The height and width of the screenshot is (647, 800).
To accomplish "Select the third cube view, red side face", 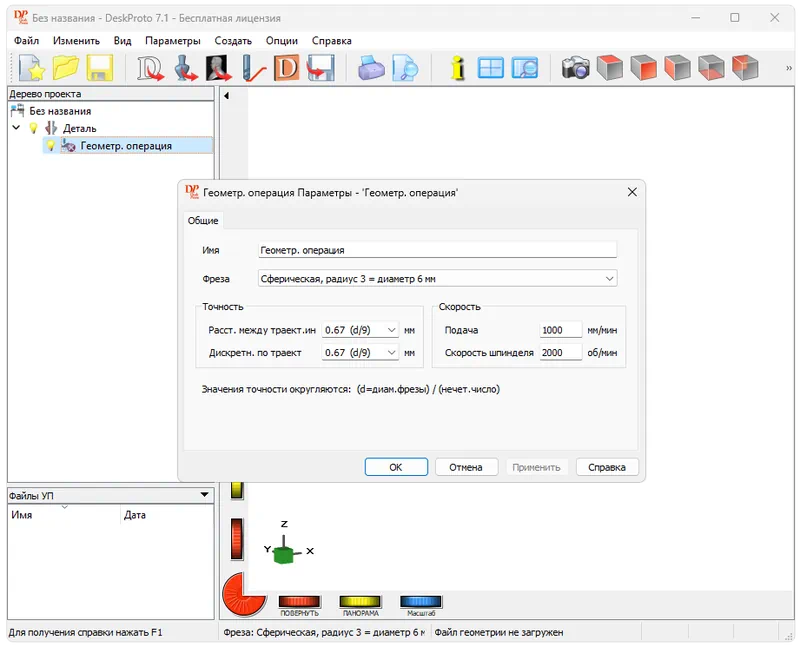I will click(x=678, y=68).
